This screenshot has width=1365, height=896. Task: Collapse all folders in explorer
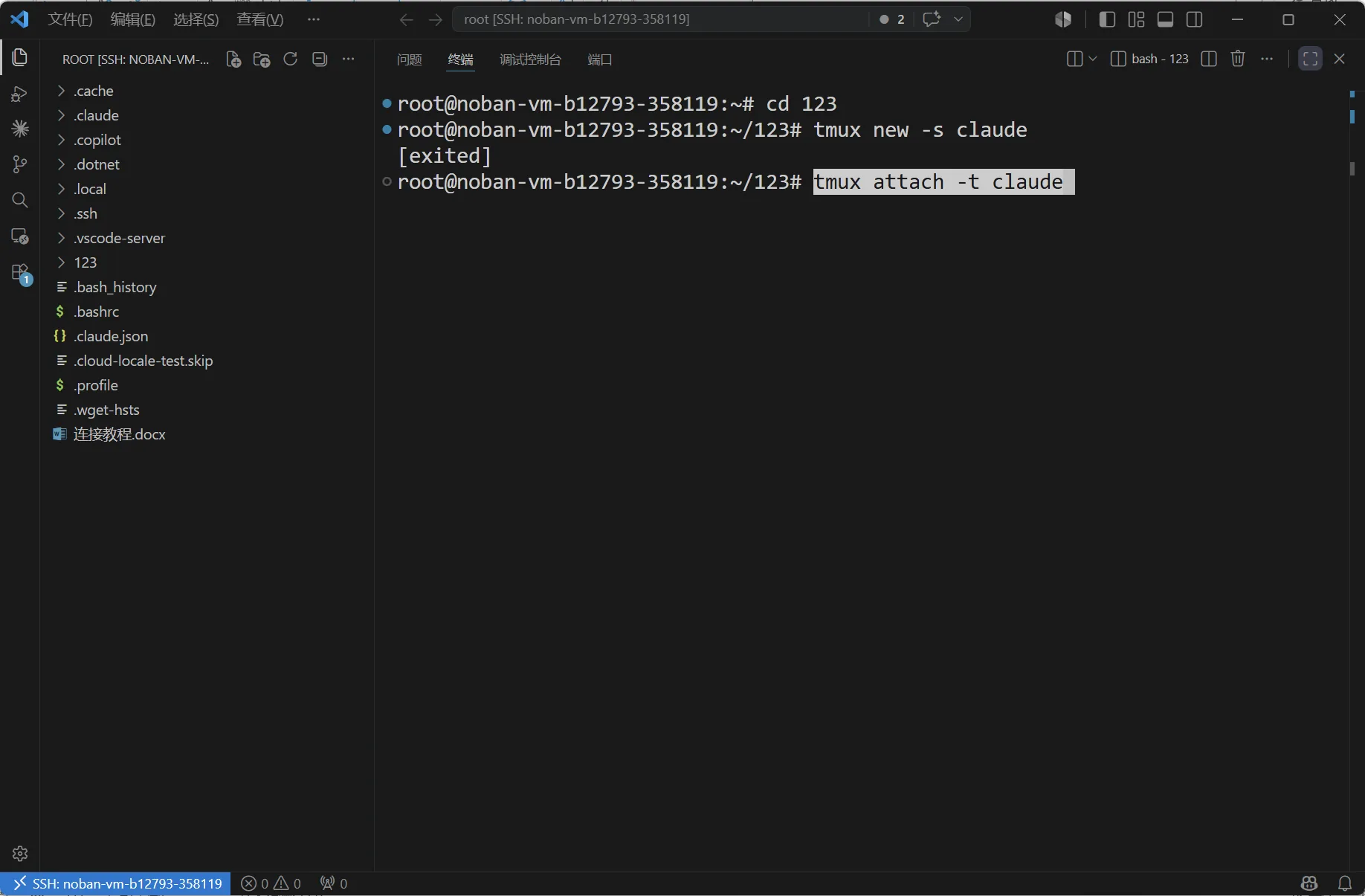point(320,59)
